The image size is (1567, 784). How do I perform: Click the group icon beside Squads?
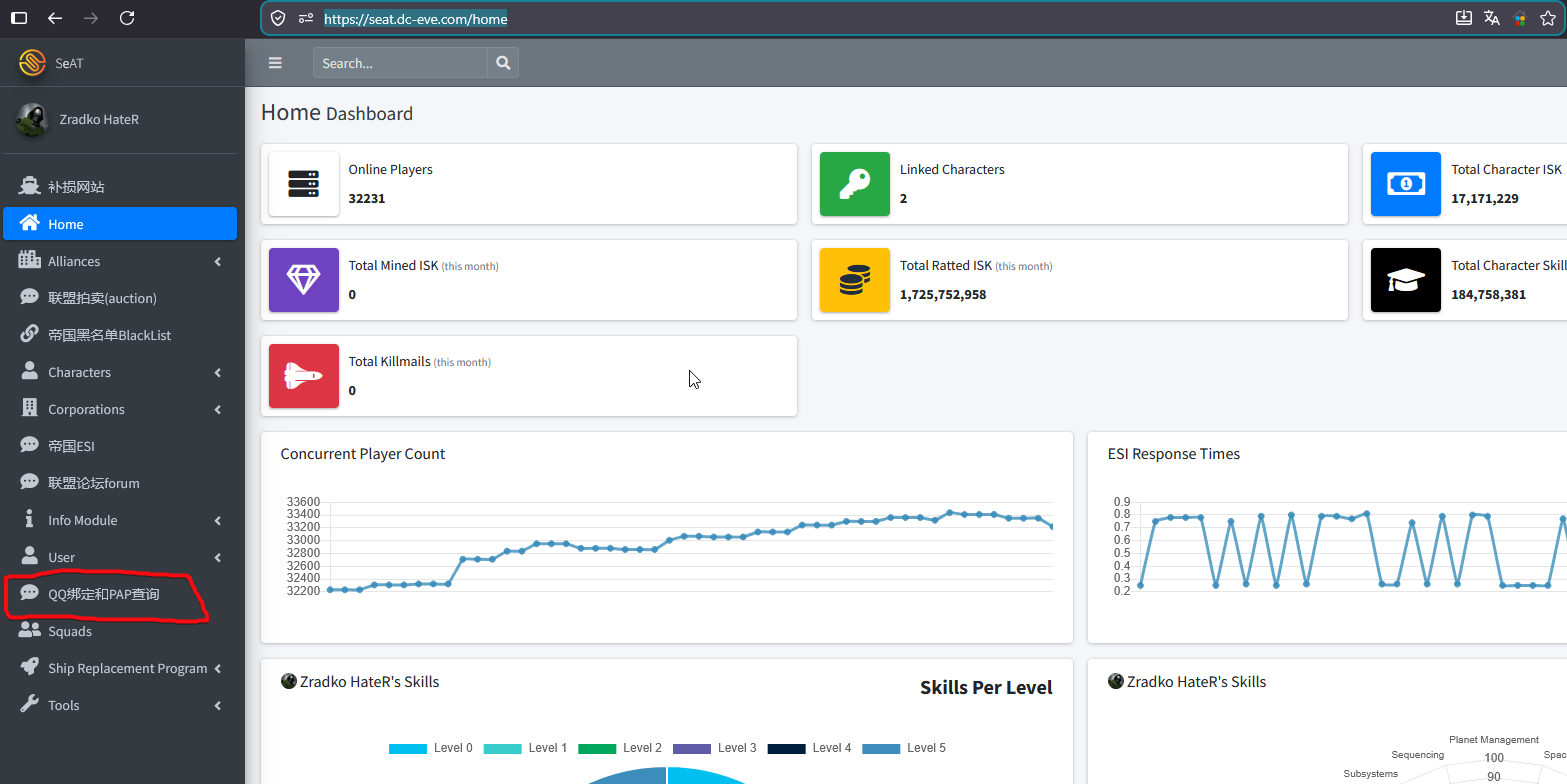coord(30,630)
